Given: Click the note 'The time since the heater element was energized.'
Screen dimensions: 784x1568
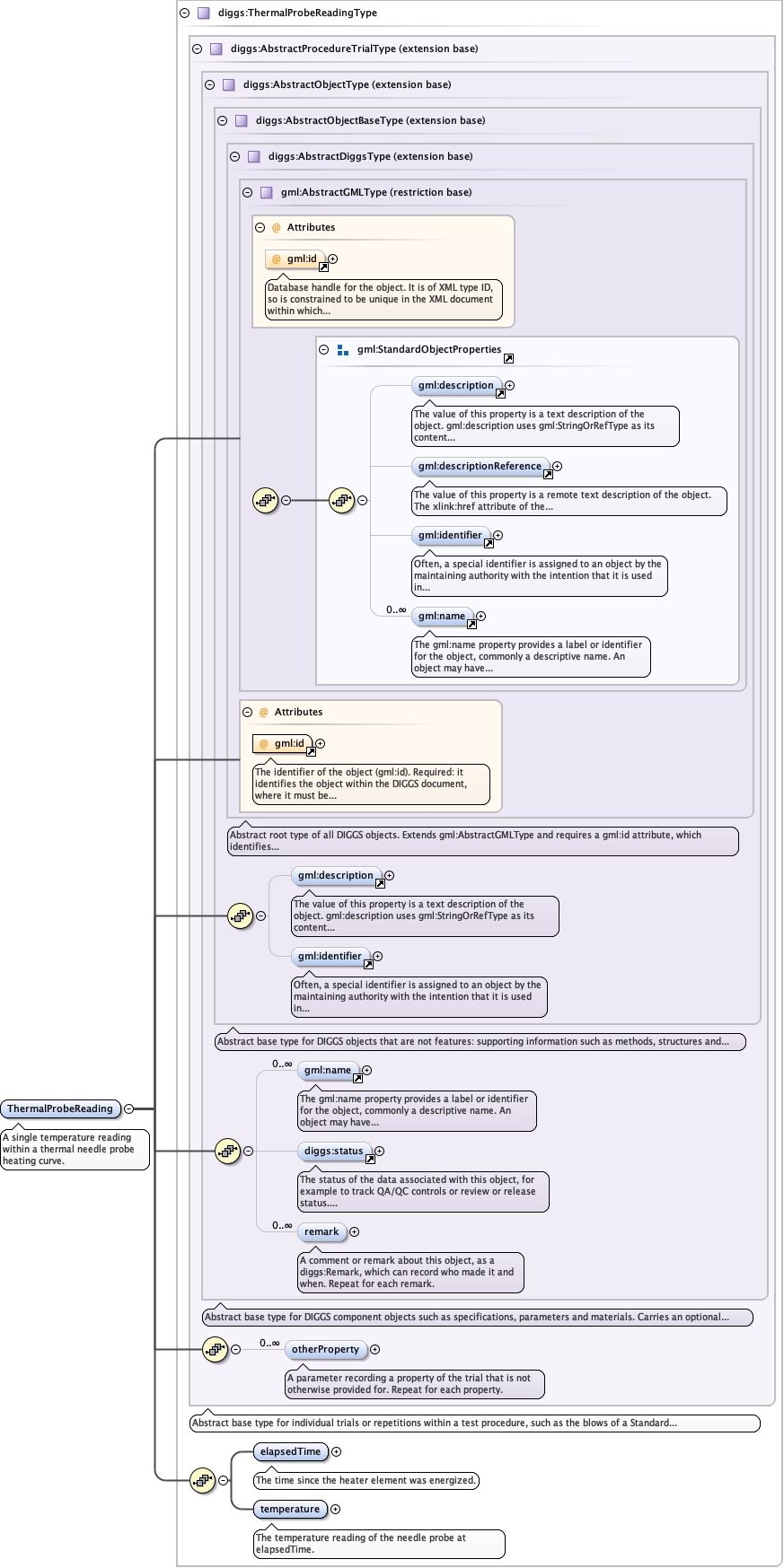Looking at the screenshot, I should point(366,1481).
